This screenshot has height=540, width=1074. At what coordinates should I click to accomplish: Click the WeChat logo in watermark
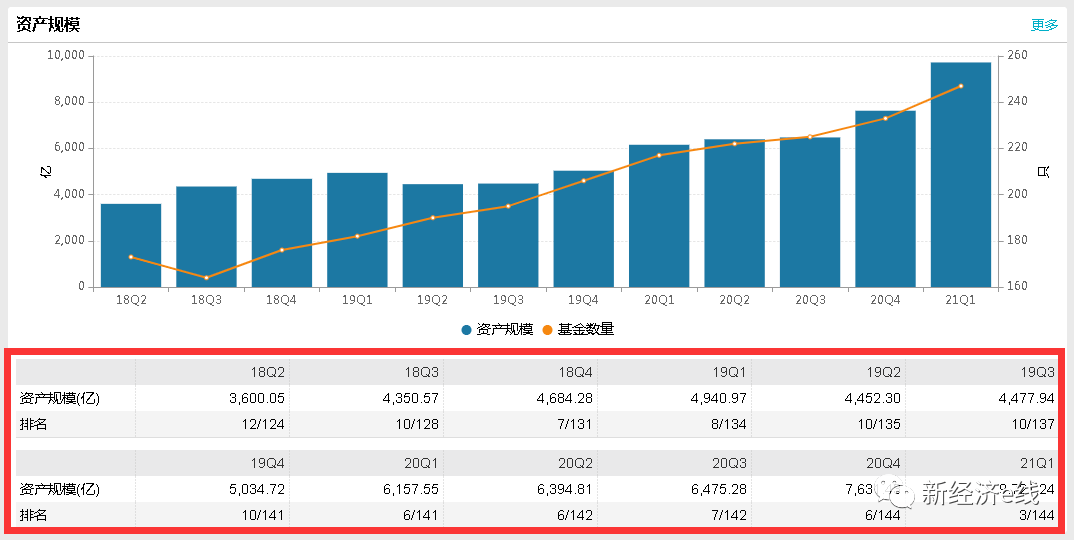[900, 492]
